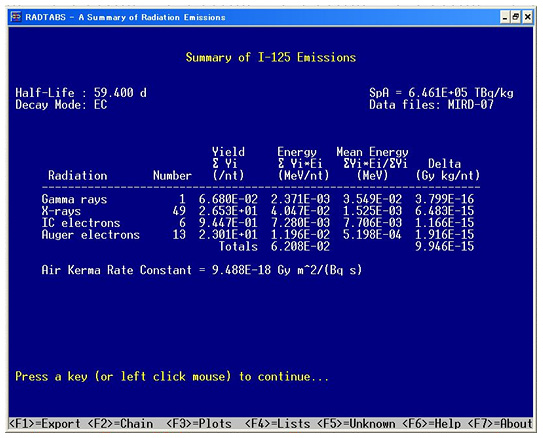
Task: Click 'Press a key to continue' prompt
Action: pos(172,376)
